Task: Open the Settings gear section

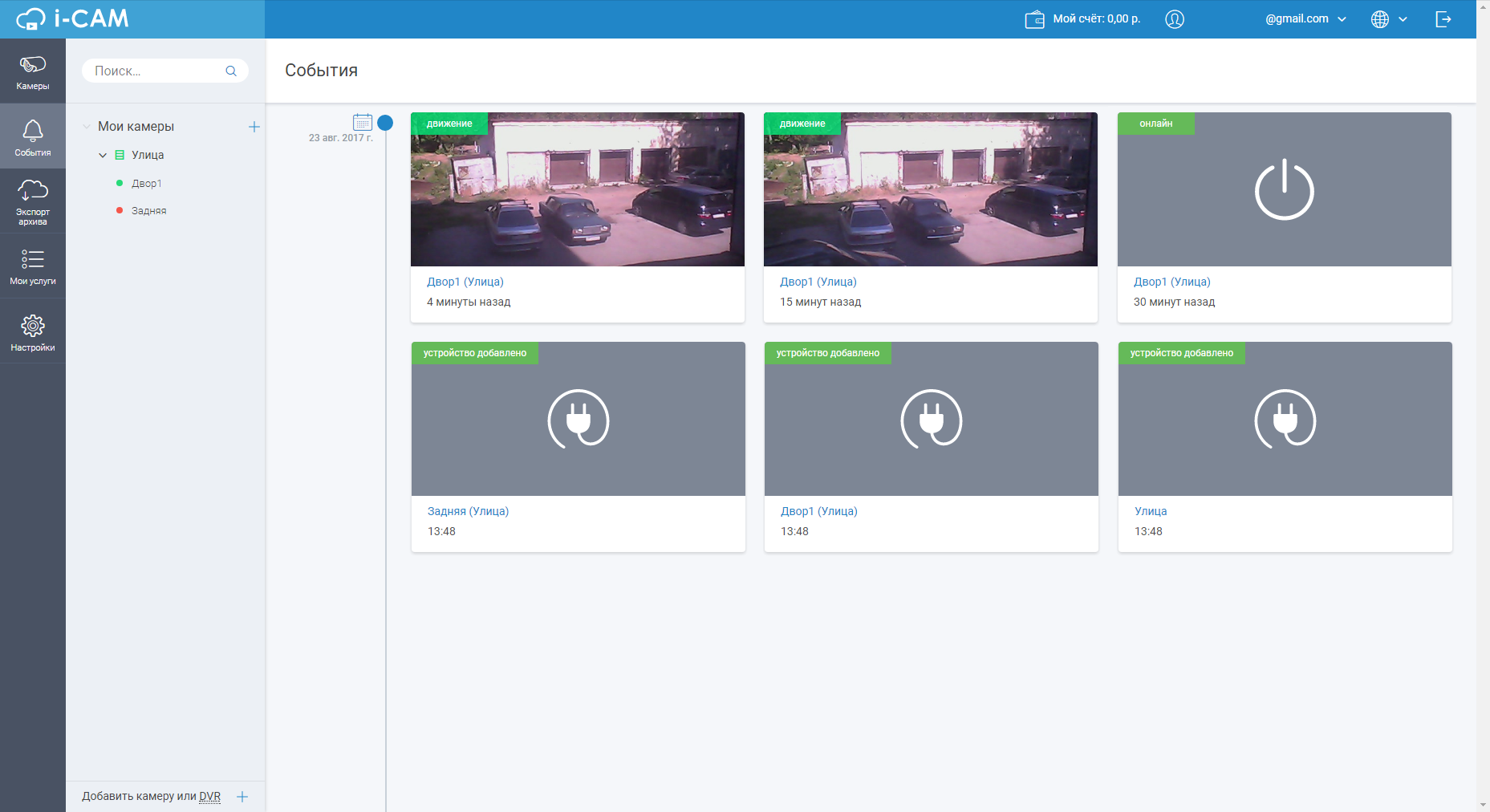Action: 33,331
